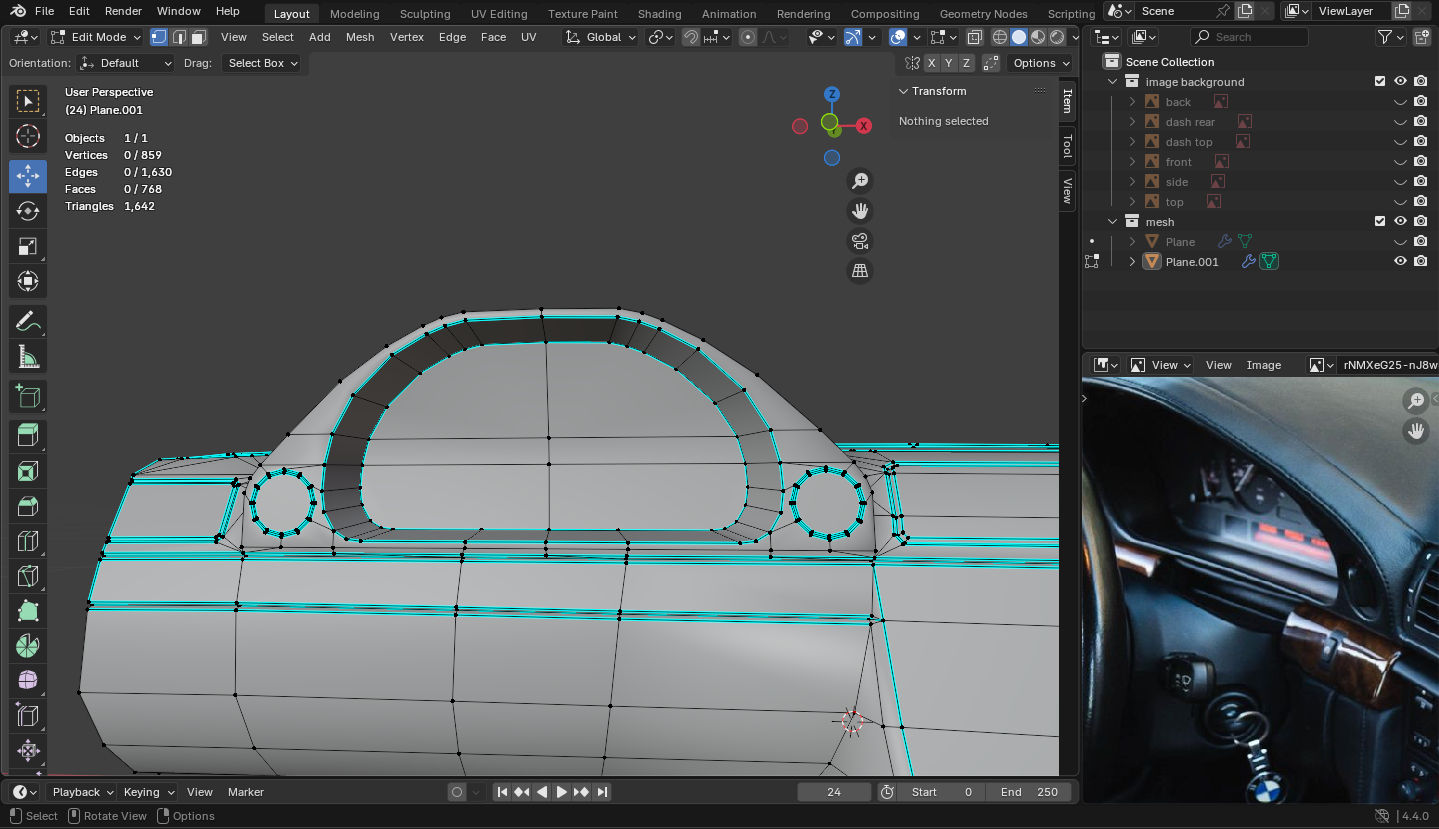Screen dimensions: 1439x829
Task: Open the Orientation Default dropdown
Action: 127,63
